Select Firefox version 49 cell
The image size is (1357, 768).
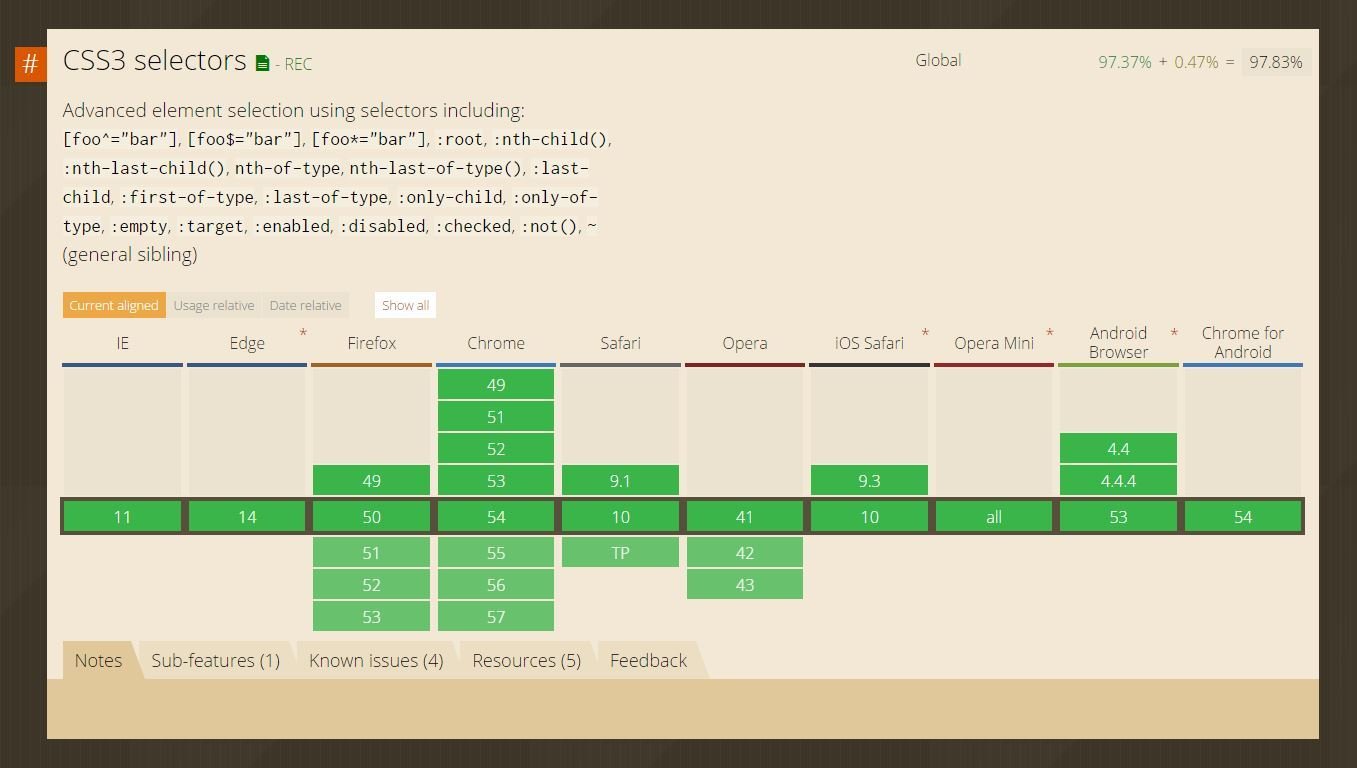click(371, 481)
